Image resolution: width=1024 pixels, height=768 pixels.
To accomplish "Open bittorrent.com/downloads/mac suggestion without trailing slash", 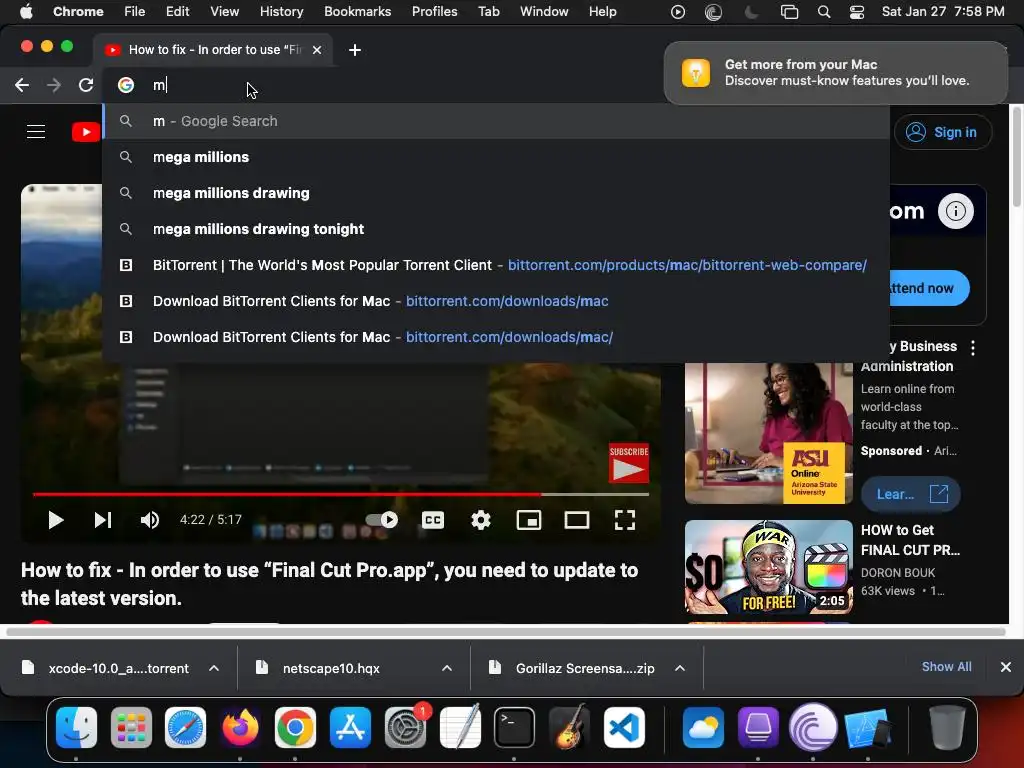I will (496, 300).
